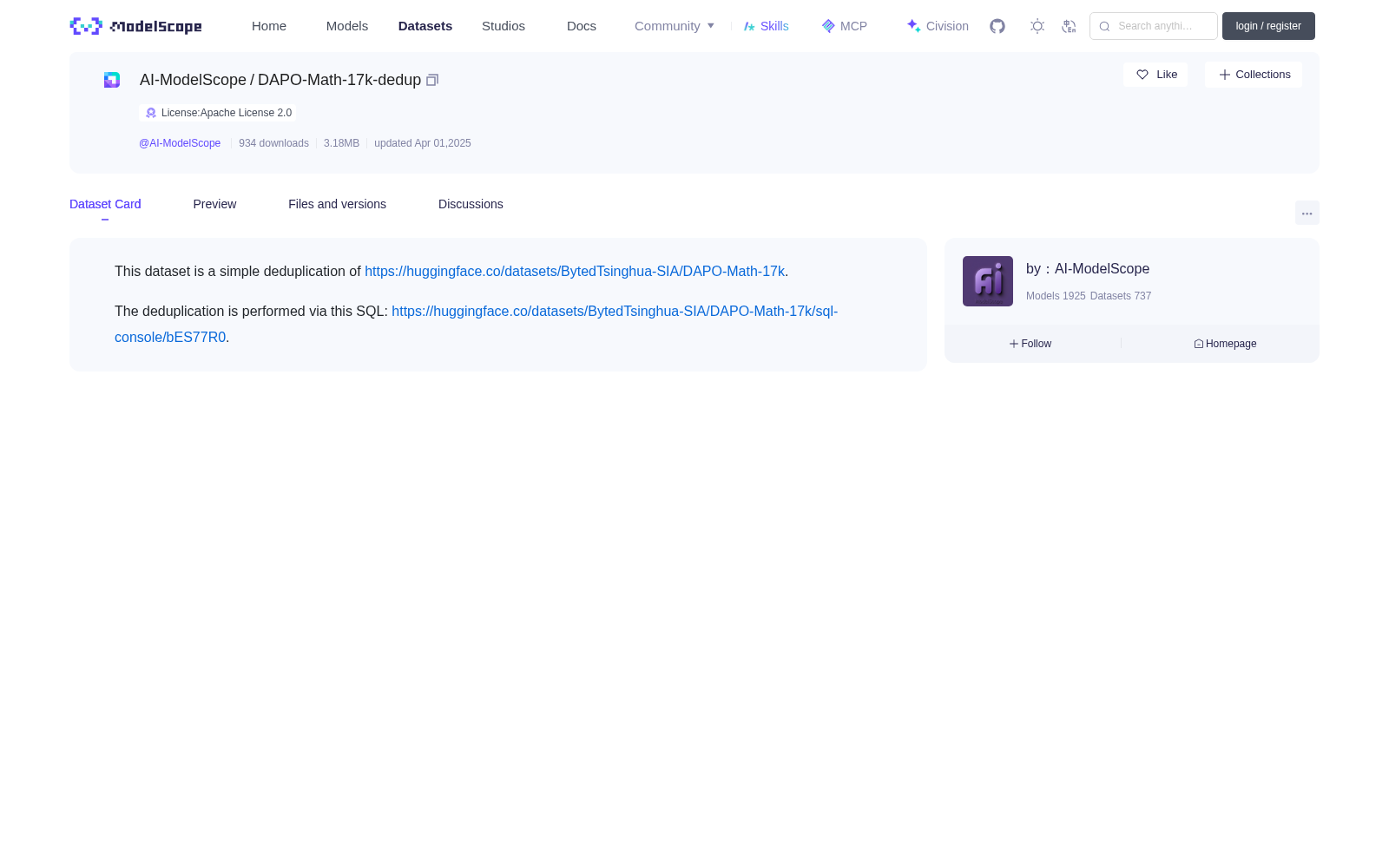The width and height of the screenshot is (1389, 868).
Task: Switch to Files and versions tab
Action: [x=337, y=204]
